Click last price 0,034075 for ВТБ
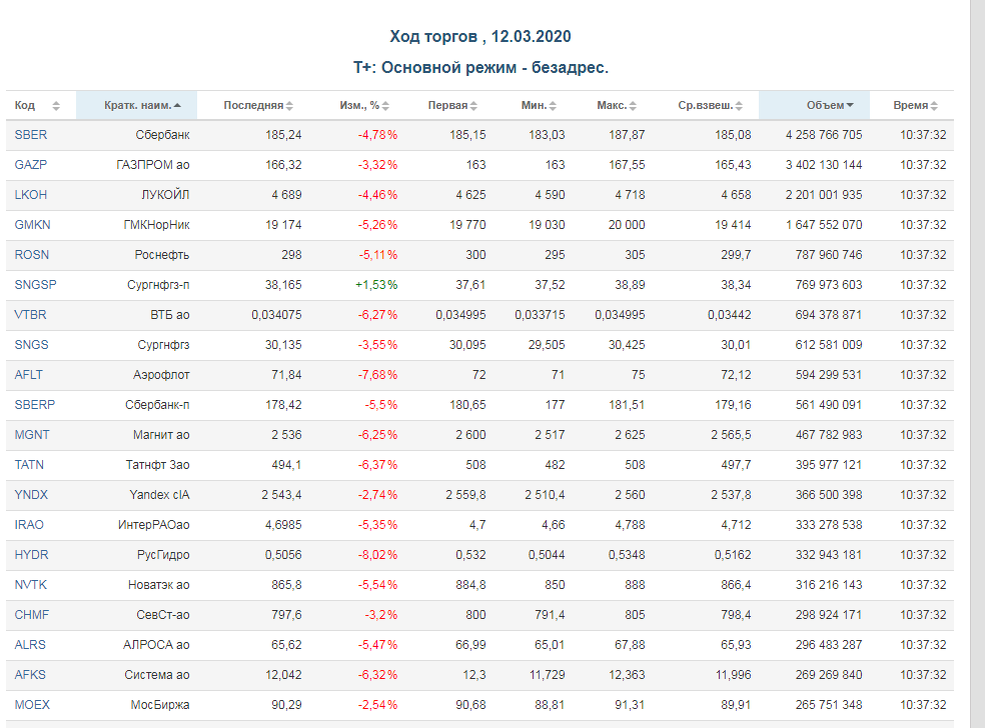This screenshot has height=728, width=985. click(x=276, y=315)
